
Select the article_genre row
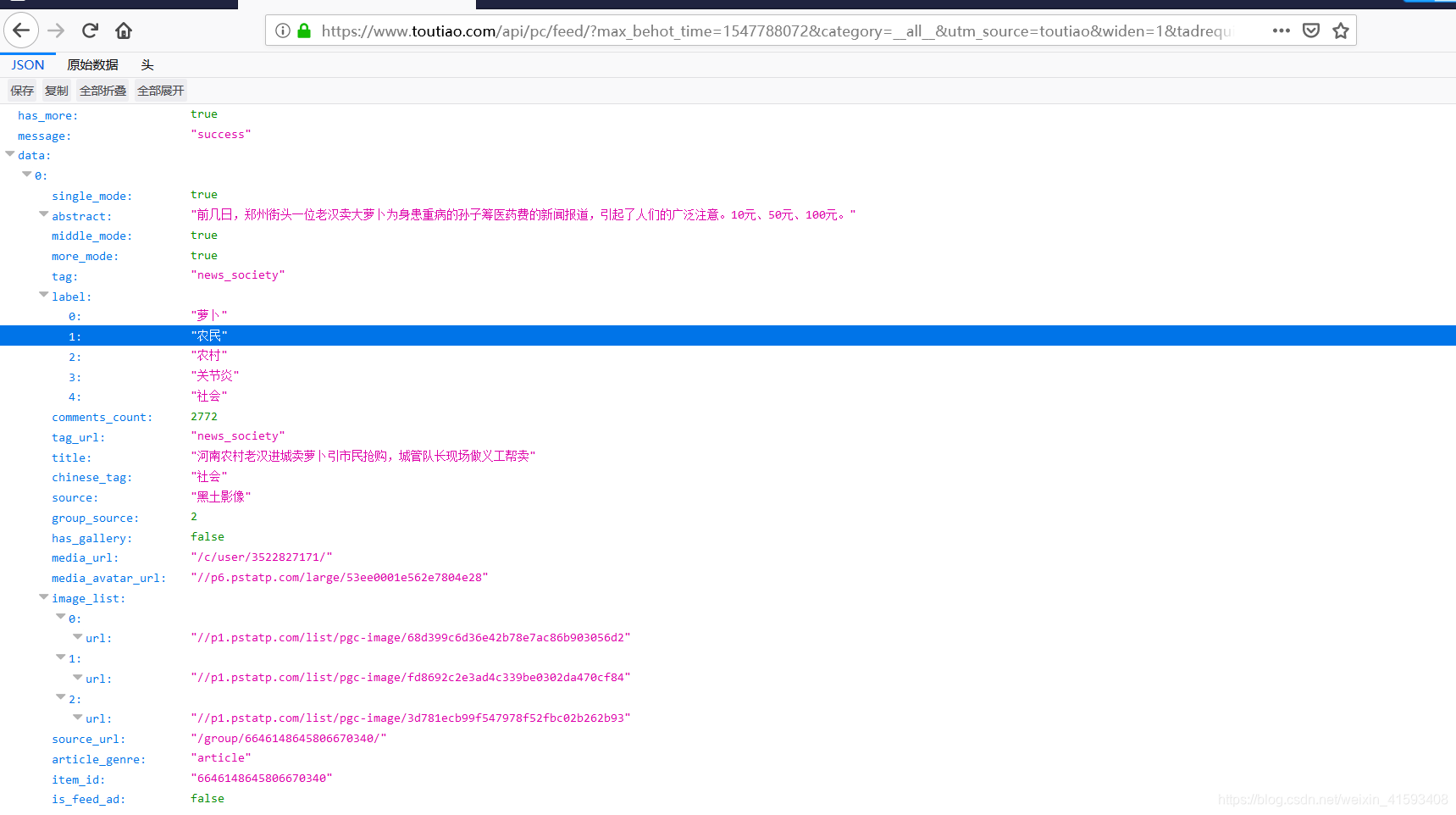[728, 759]
